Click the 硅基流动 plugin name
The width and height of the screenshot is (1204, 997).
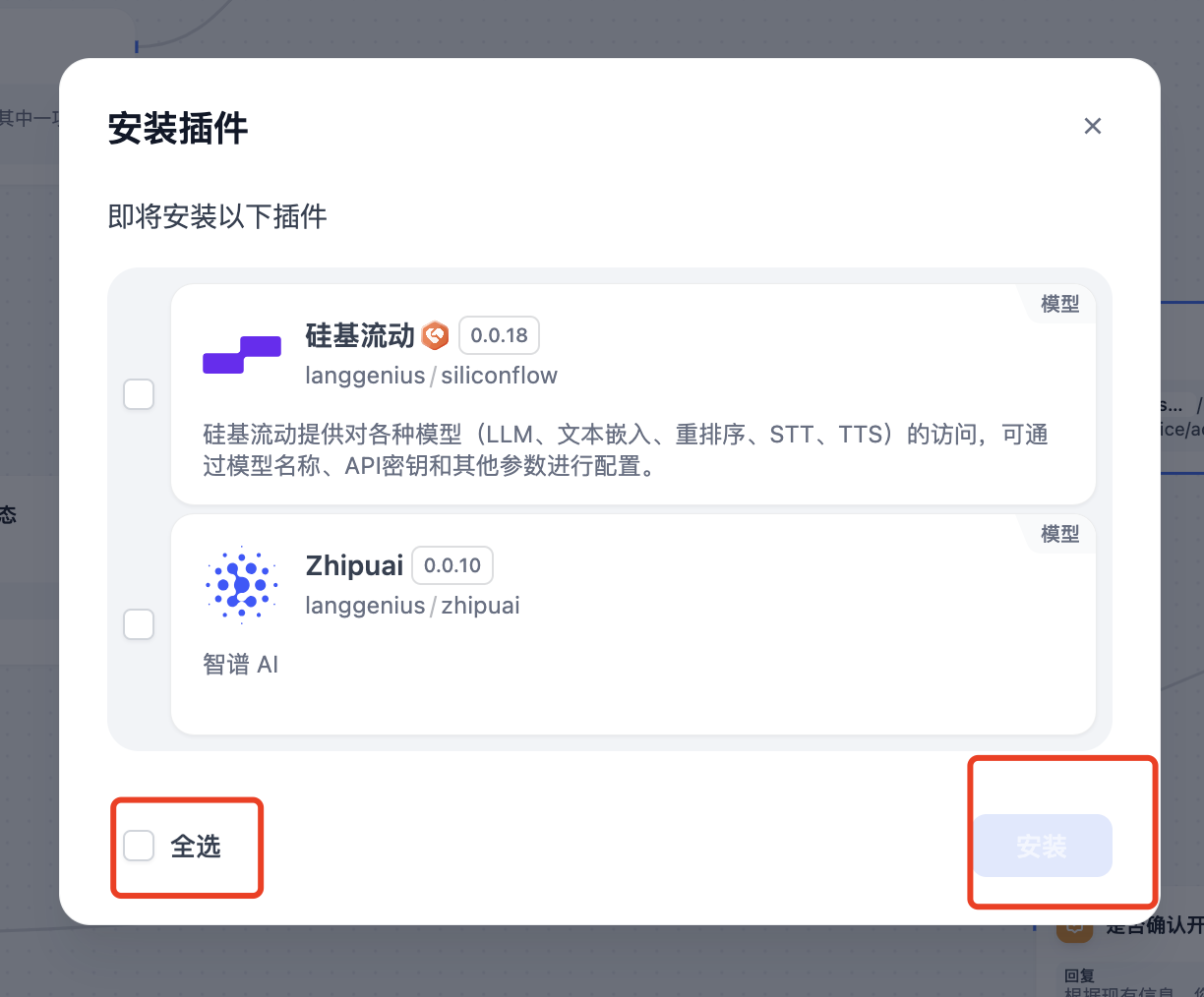(360, 336)
